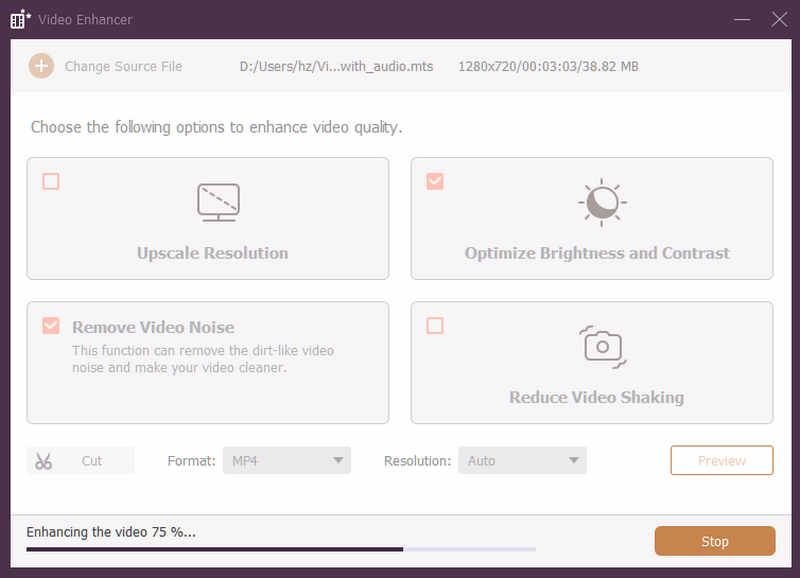Click the Reduce Video Shaking title text
The height and width of the screenshot is (578, 800).
tap(596, 397)
